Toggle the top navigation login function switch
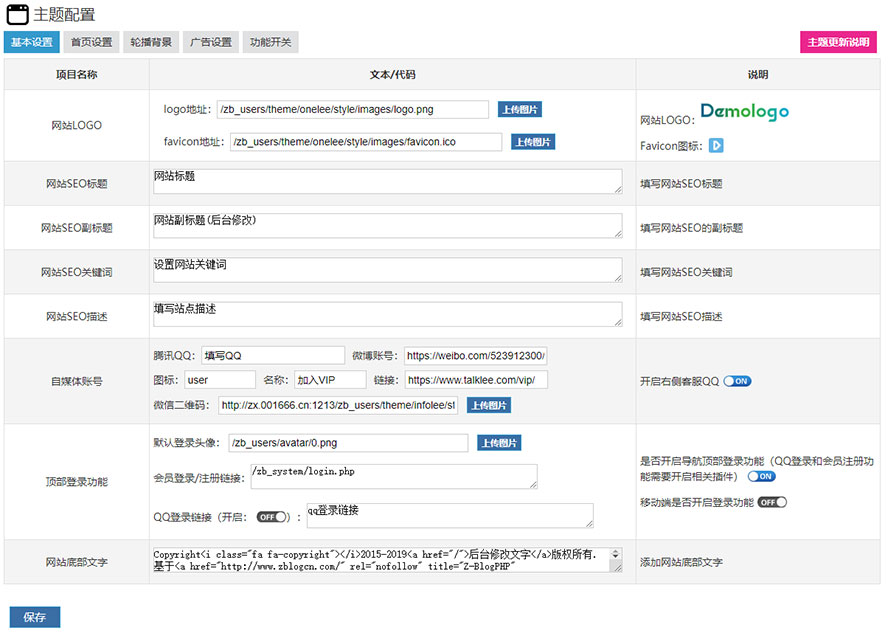 tap(761, 477)
